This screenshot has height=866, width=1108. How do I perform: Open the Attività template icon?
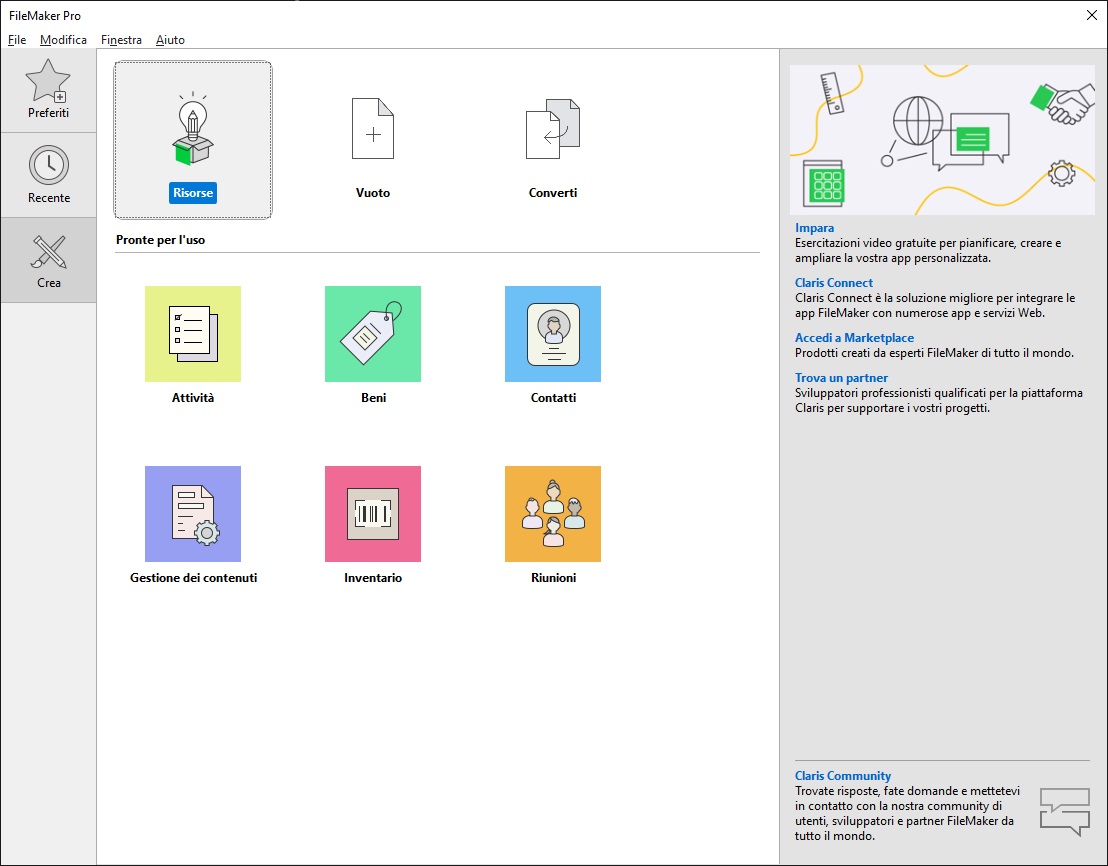click(x=193, y=334)
